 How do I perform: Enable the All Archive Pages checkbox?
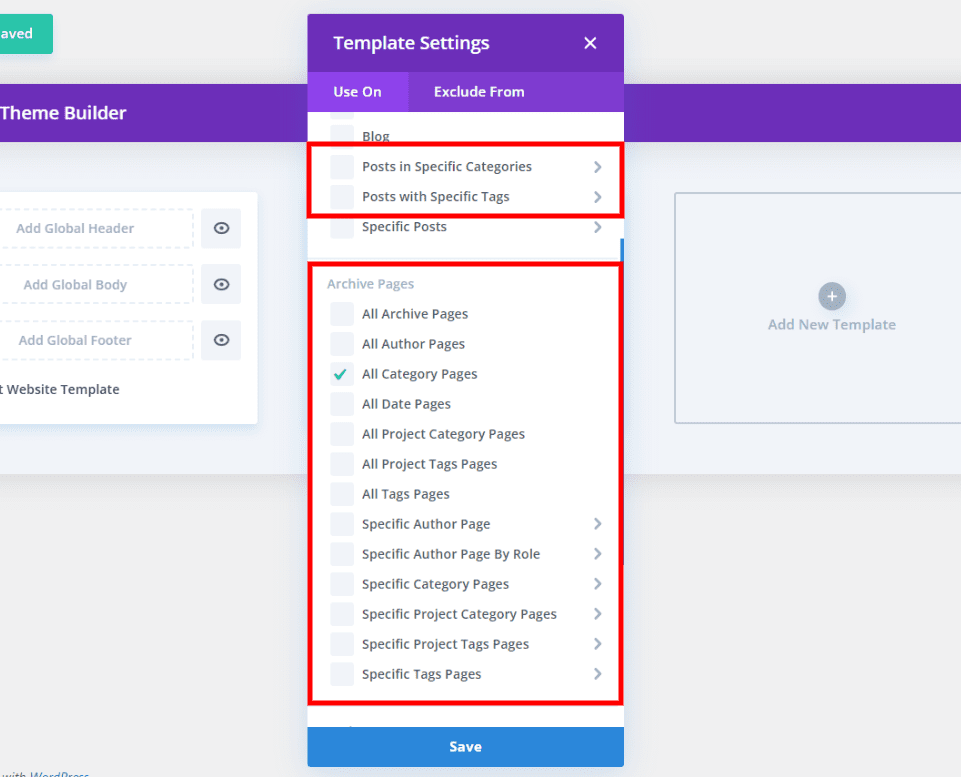[x=340, y=313]
